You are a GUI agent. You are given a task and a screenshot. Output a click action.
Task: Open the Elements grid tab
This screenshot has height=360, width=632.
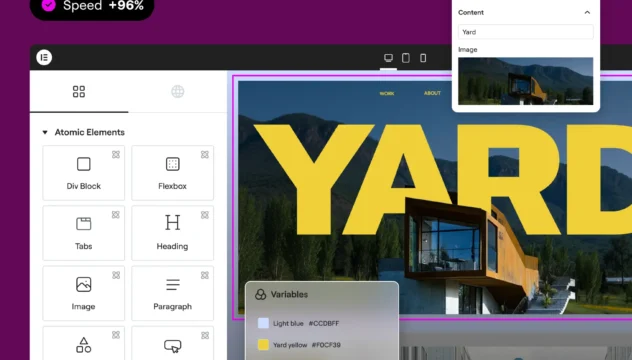tap(79, 92)
